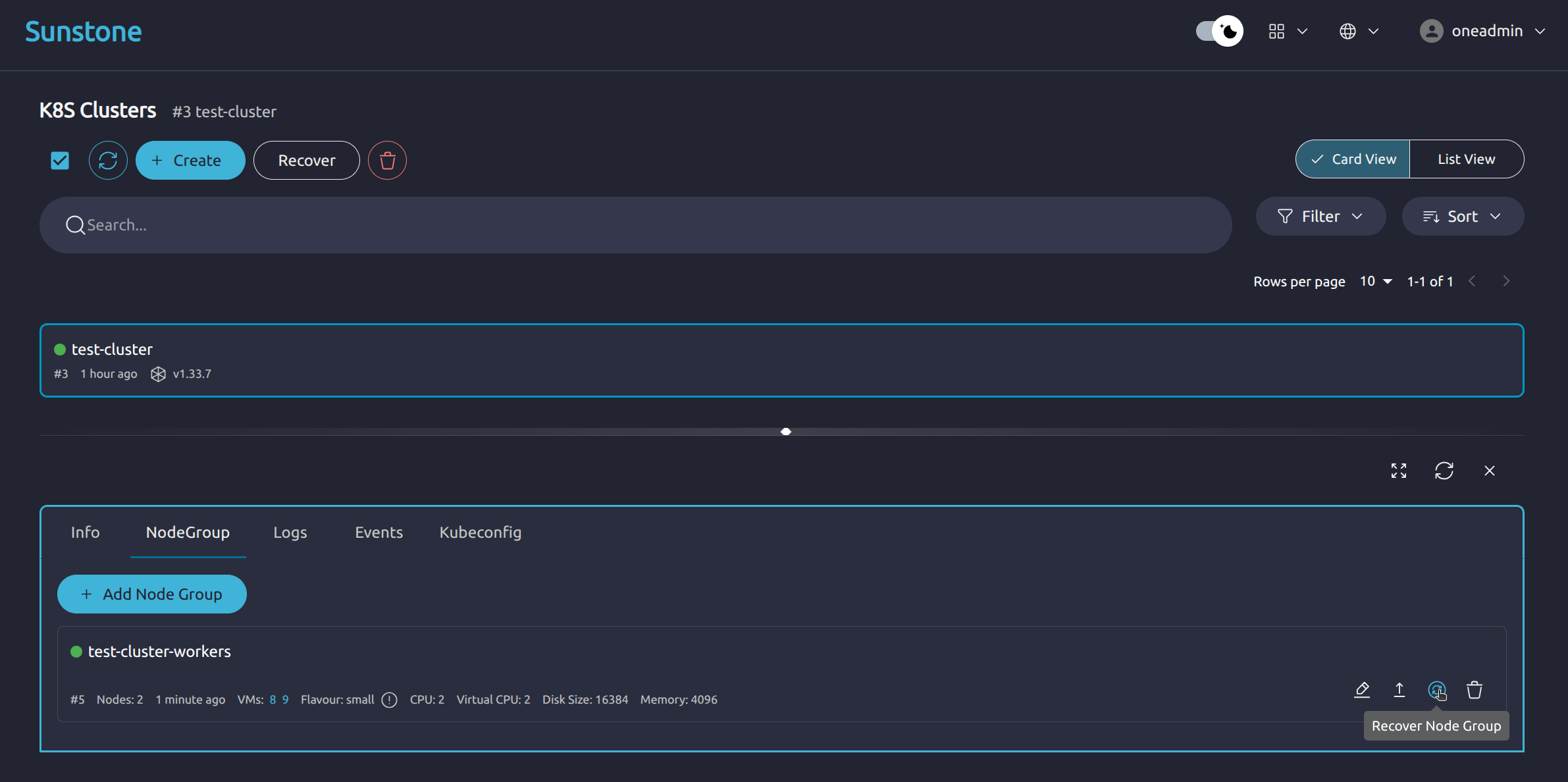
Task: Expand the details panel to fullscreen
Action: (x=1399, y=471)
